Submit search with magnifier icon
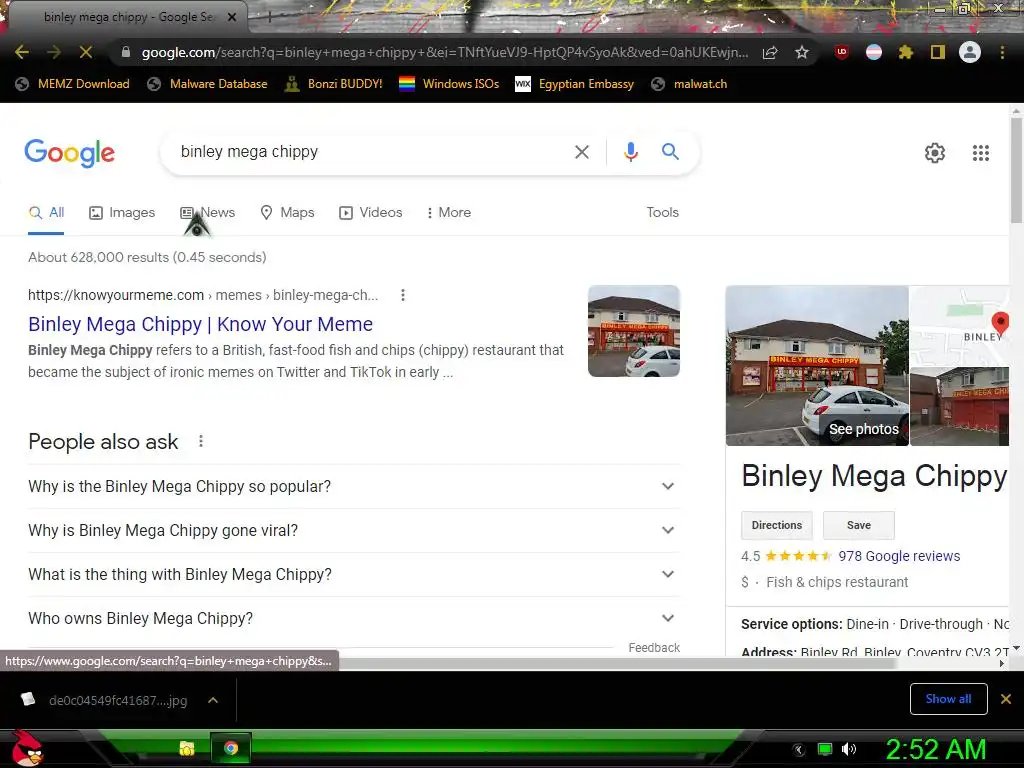The width and height of the screenshot is (1024, 768). [670, 152]
